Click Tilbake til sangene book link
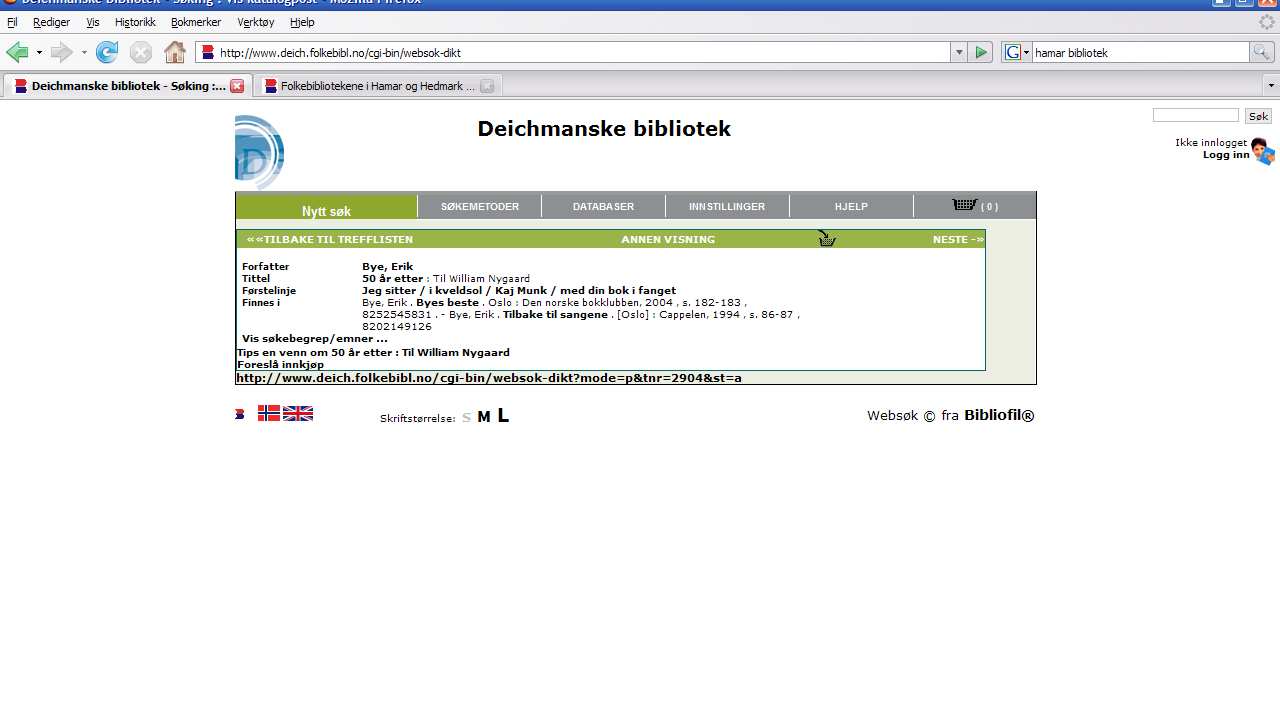1280x726 pixels. [555, 314]
